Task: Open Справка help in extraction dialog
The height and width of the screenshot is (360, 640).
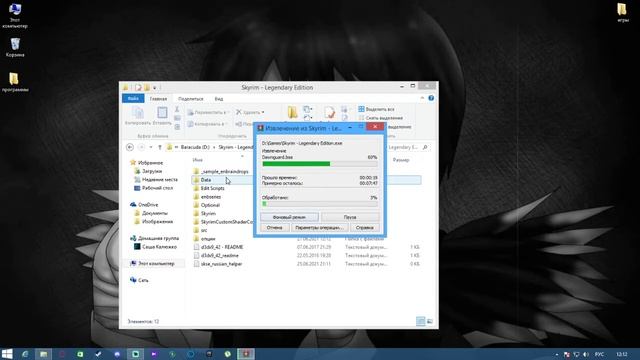Action: pyautogui.click(x=364, y=227)
